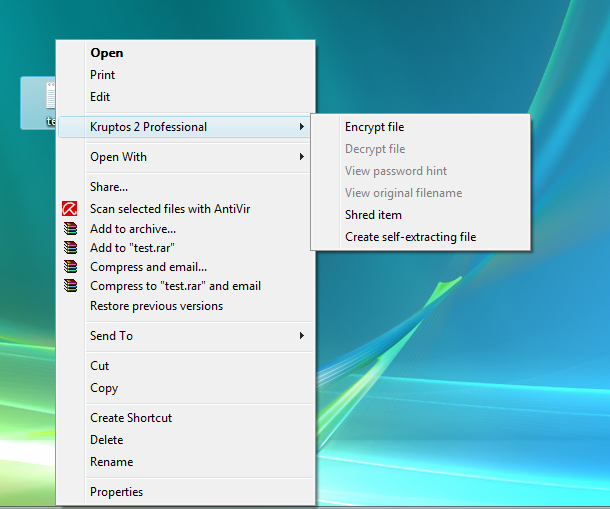Click the Share... menu entry
This screenshot has height=509, width=610.
click(185, 187)
